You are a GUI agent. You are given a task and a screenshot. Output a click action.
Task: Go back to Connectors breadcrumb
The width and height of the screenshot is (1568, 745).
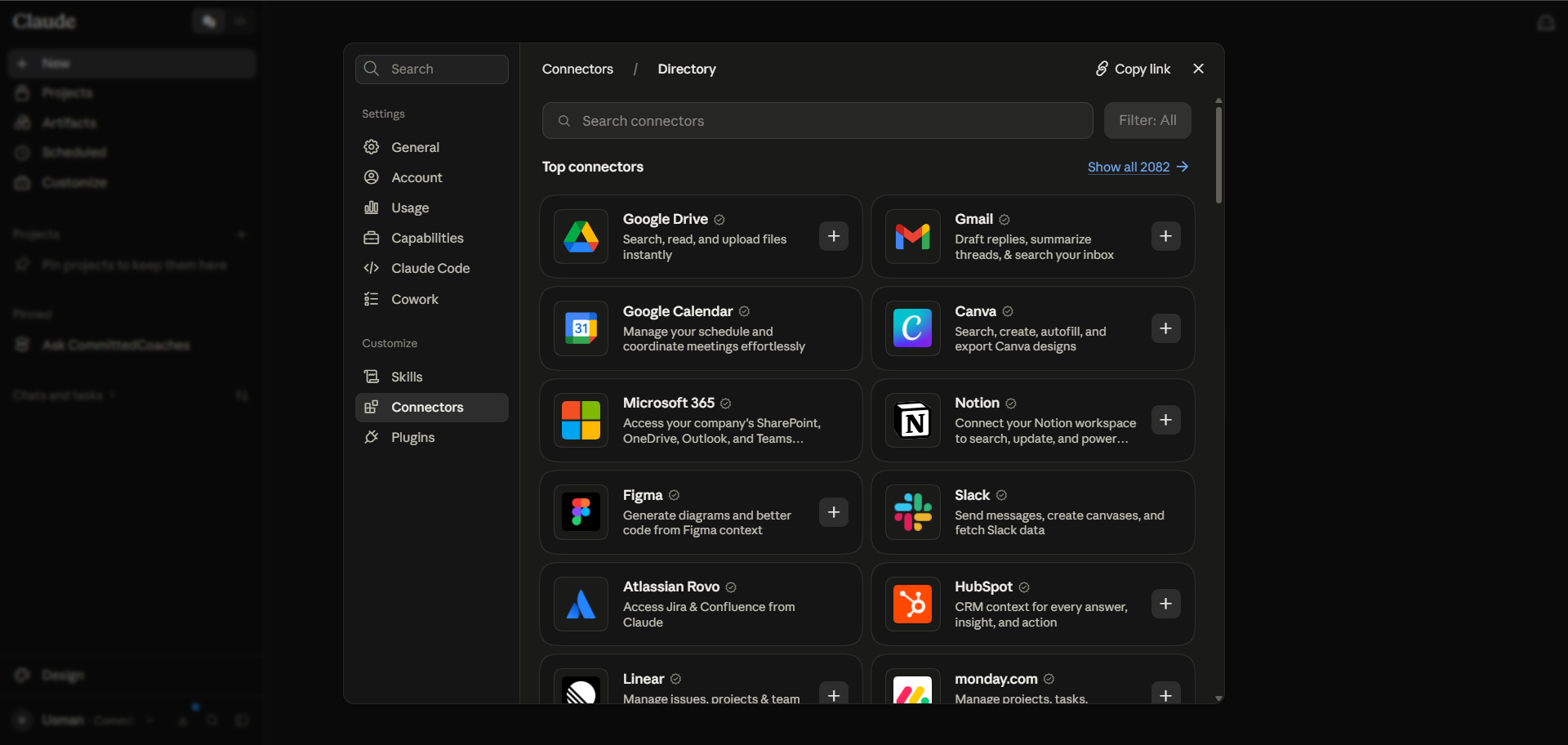coord(577,69)
